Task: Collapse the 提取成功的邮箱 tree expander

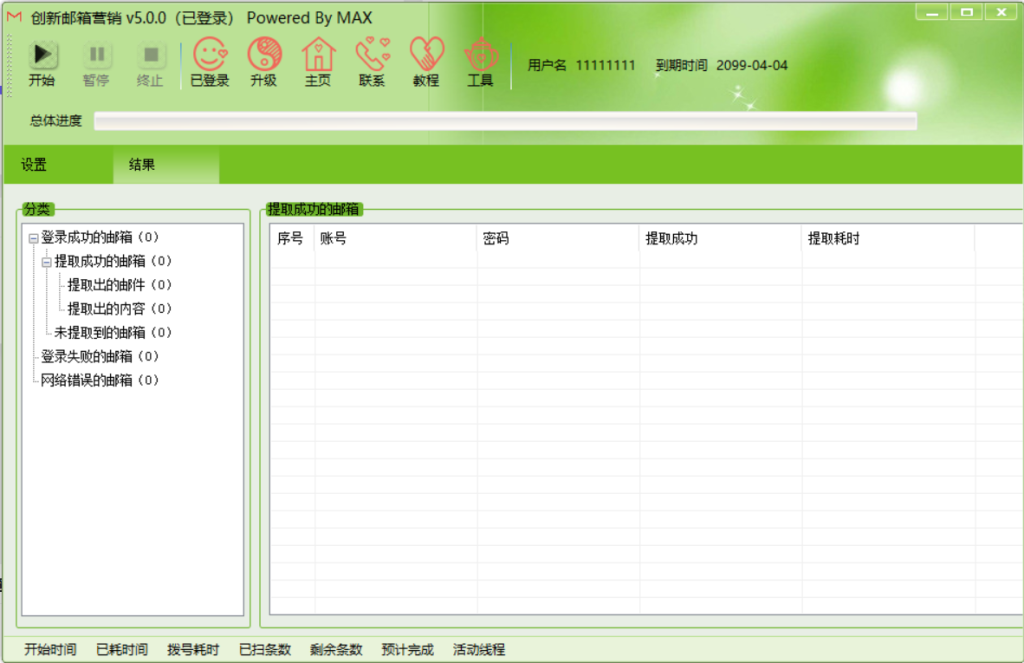Action: coord(46,262)
